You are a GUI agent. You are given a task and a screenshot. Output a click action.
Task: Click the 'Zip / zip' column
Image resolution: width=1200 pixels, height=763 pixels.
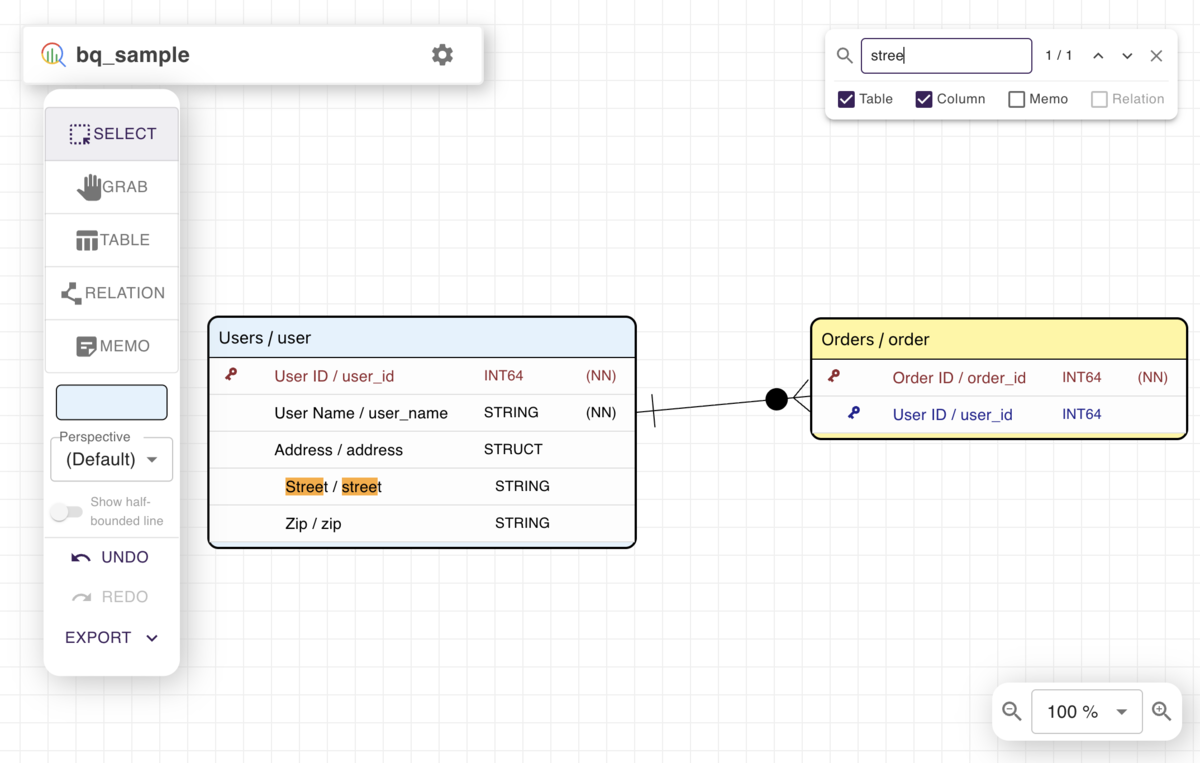(313, 524)
